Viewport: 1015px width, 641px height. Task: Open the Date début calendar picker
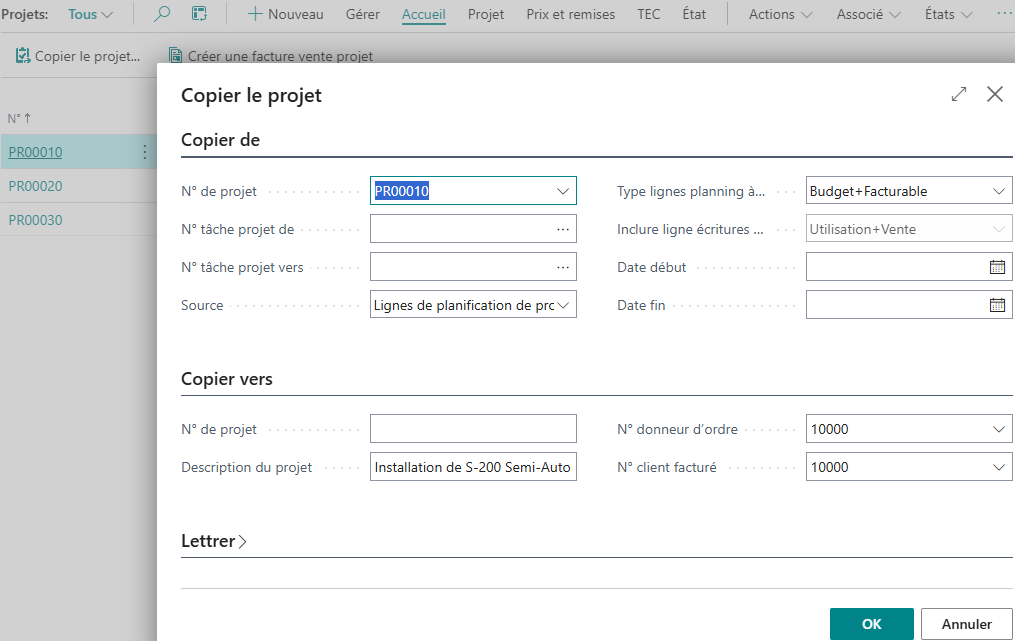click(x=997, y=267)
